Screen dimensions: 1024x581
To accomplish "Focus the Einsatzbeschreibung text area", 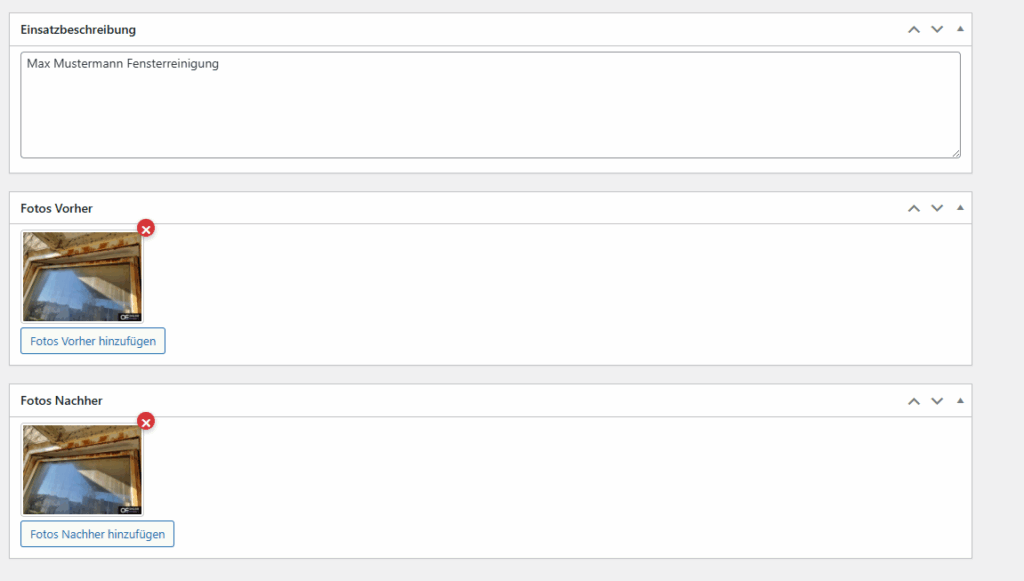I will pyautogui.click(x=490, y=105).
